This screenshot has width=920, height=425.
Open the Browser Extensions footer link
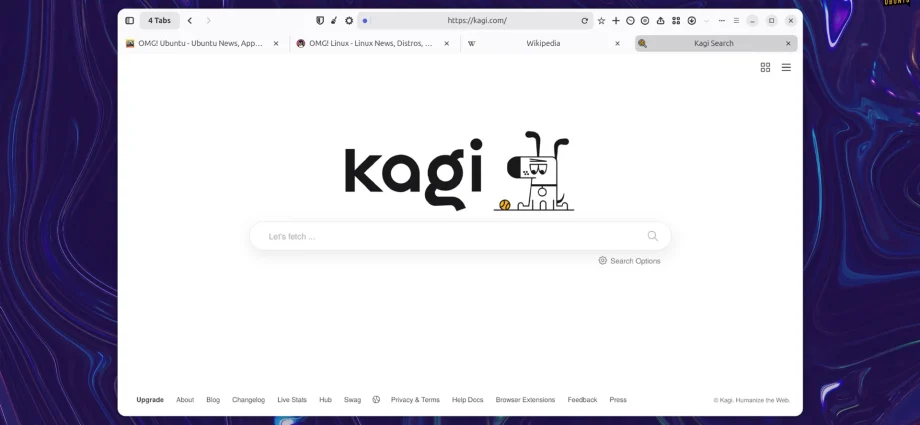pyautogui.click(x=525, y=400)
